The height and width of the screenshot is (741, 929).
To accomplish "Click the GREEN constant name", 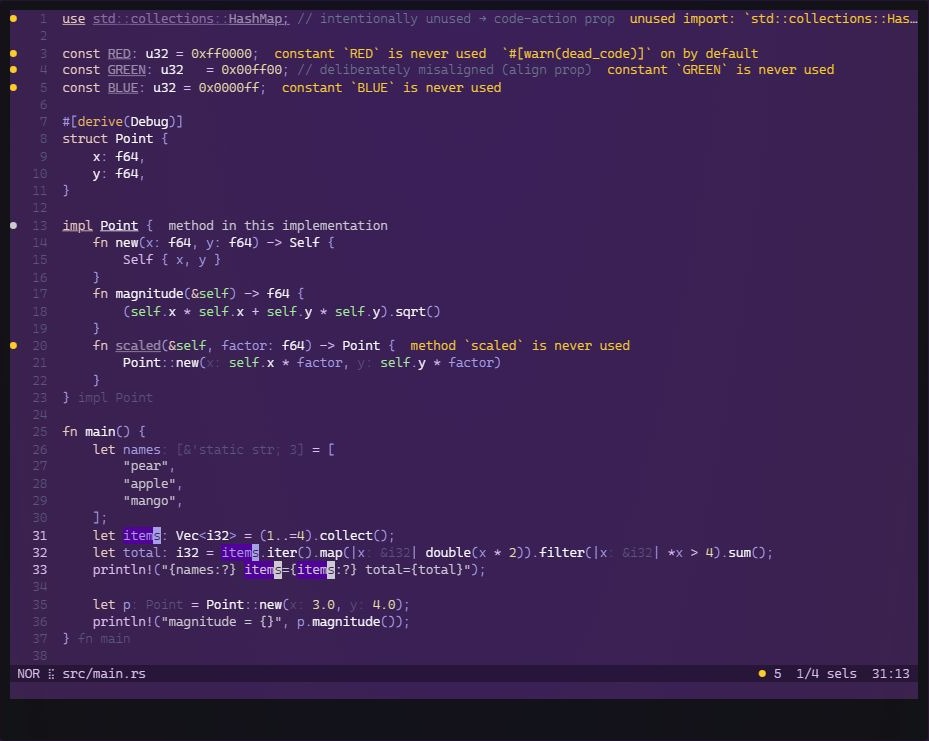I will [x=126, y=70].
